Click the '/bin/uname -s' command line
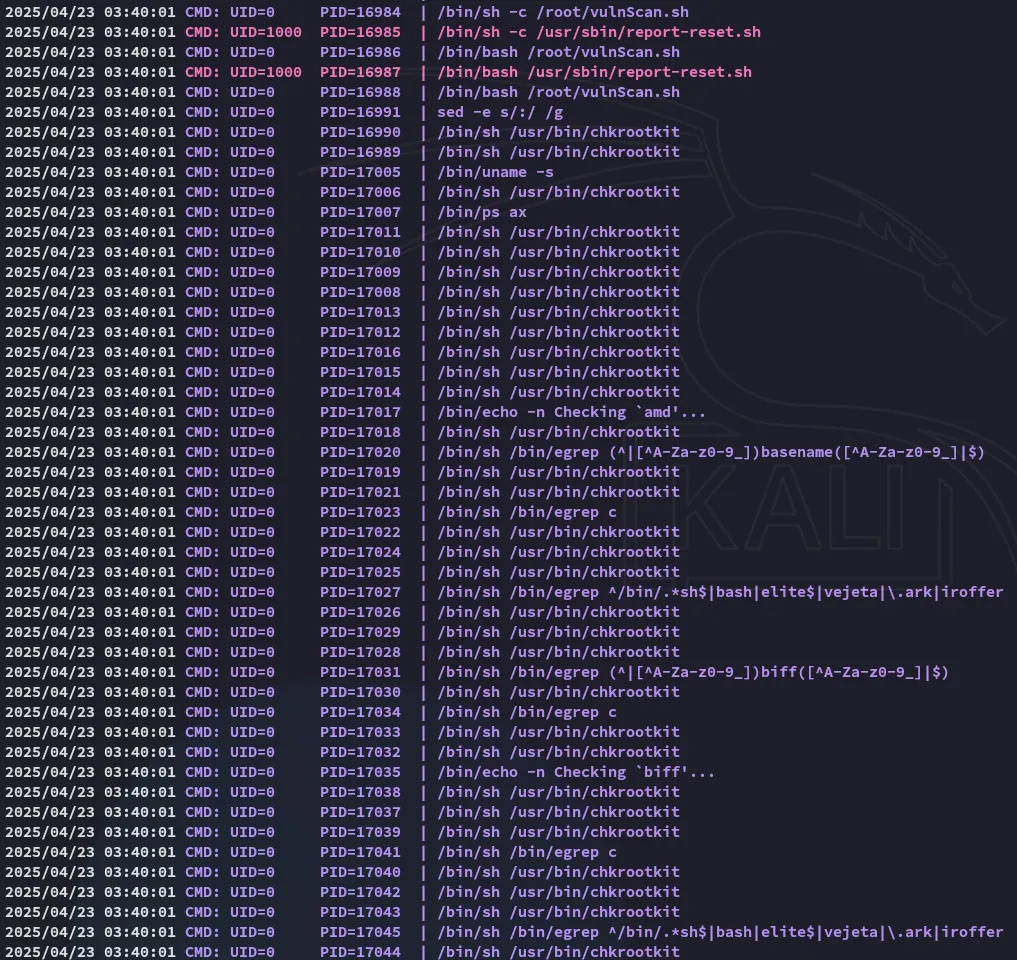This screenshot has height=960, width=1017. pyautogui.click(x=495, y=172)
